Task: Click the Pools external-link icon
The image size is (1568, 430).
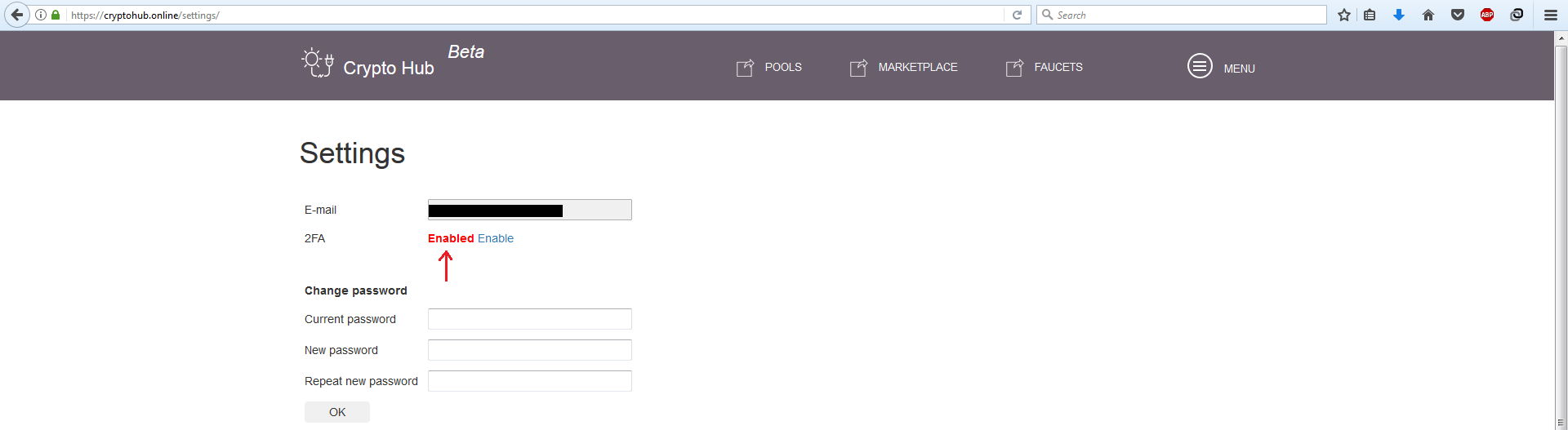Action: 745,68
